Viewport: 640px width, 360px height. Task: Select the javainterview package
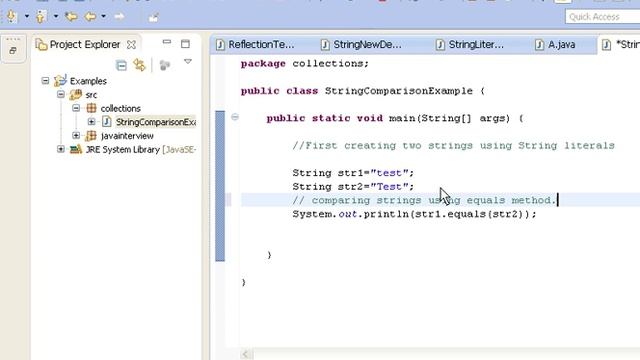(x=127, y=136)
